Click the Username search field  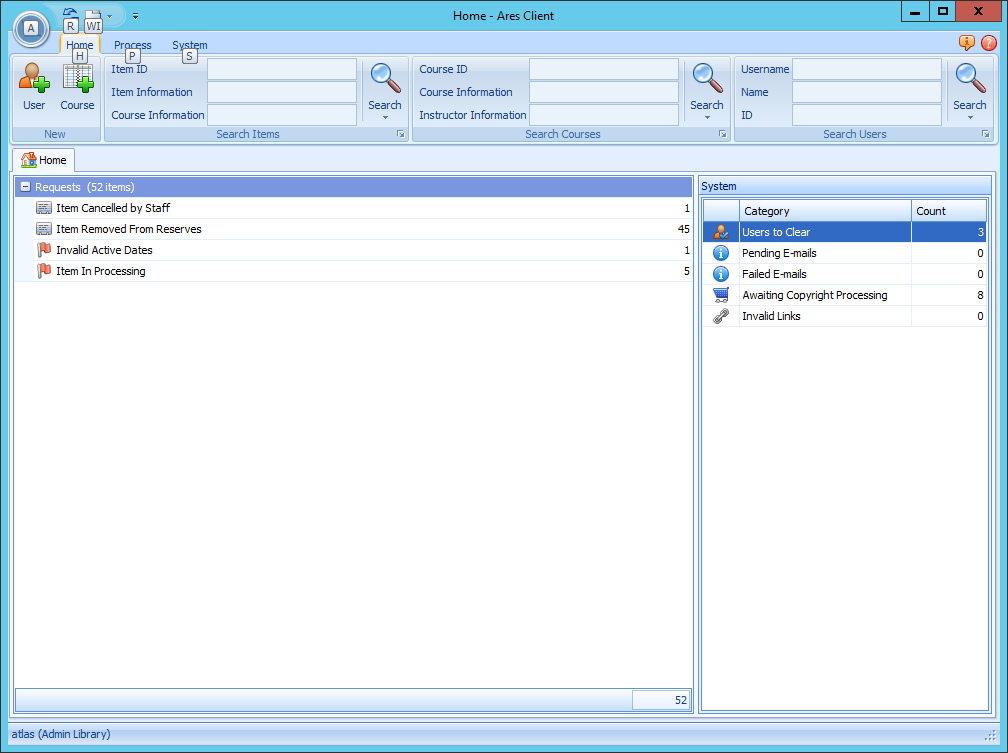[x=866, y=69]
